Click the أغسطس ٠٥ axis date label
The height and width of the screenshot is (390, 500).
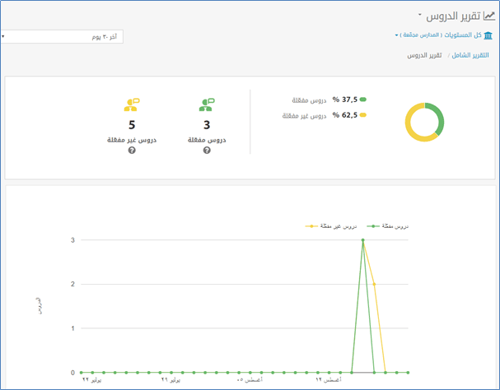(250, 380)
